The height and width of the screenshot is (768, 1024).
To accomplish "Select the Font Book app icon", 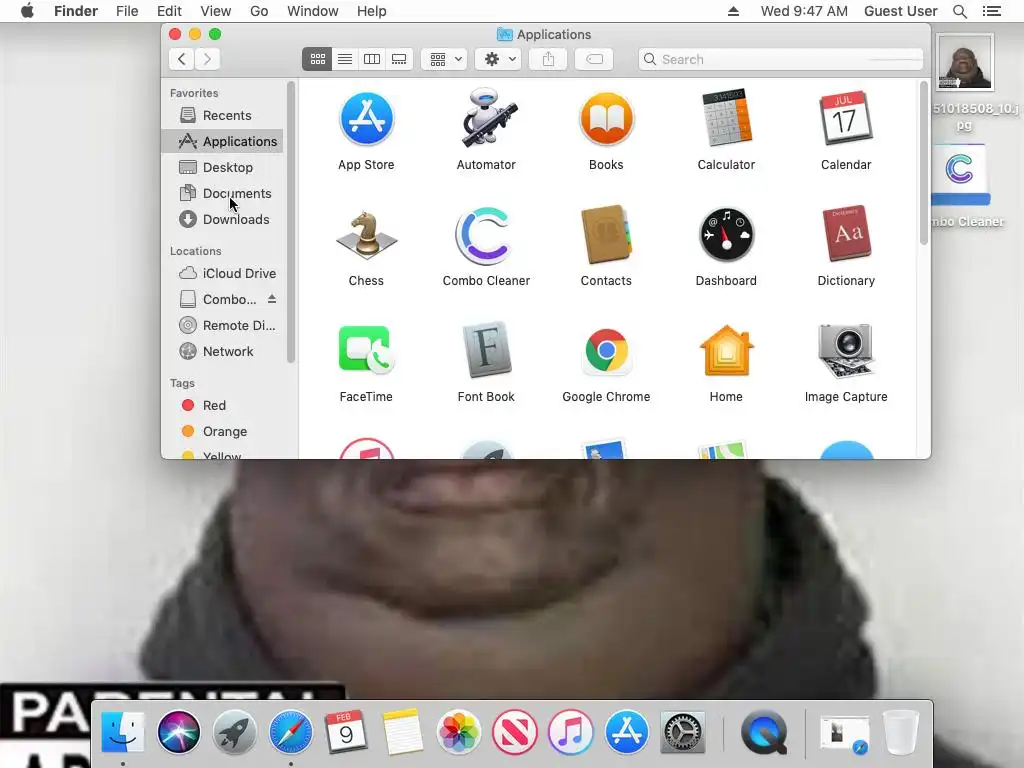I will point(487,351).
